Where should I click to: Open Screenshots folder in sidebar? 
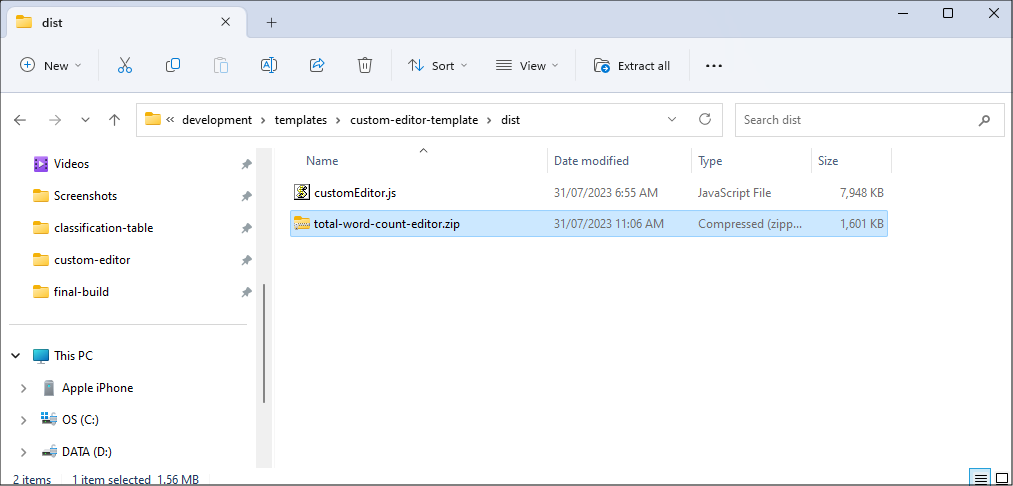click(85, 196)
